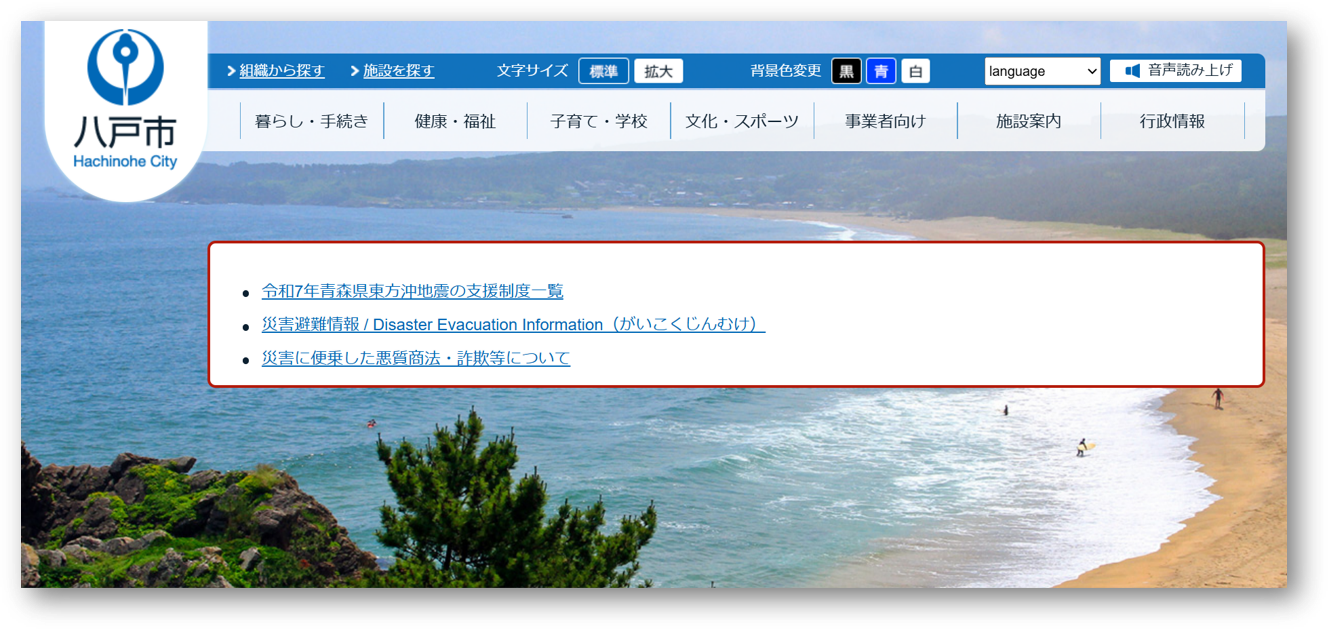Switch background color to white (白)

coord(915,71)
